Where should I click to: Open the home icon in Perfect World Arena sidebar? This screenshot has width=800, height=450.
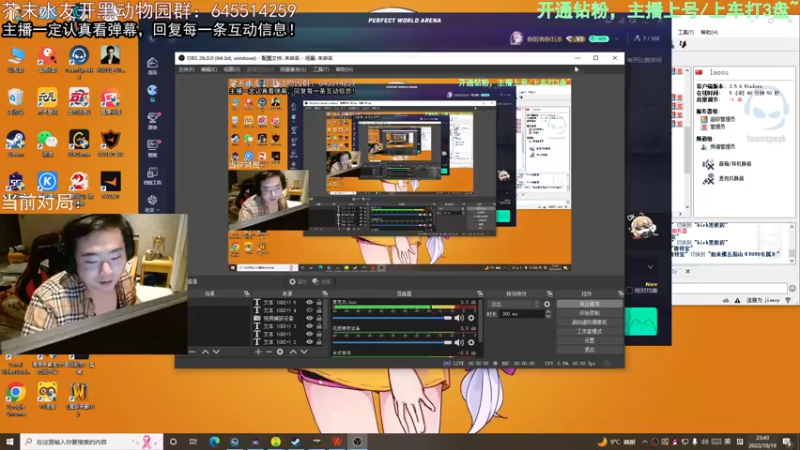tap(152, 65)
